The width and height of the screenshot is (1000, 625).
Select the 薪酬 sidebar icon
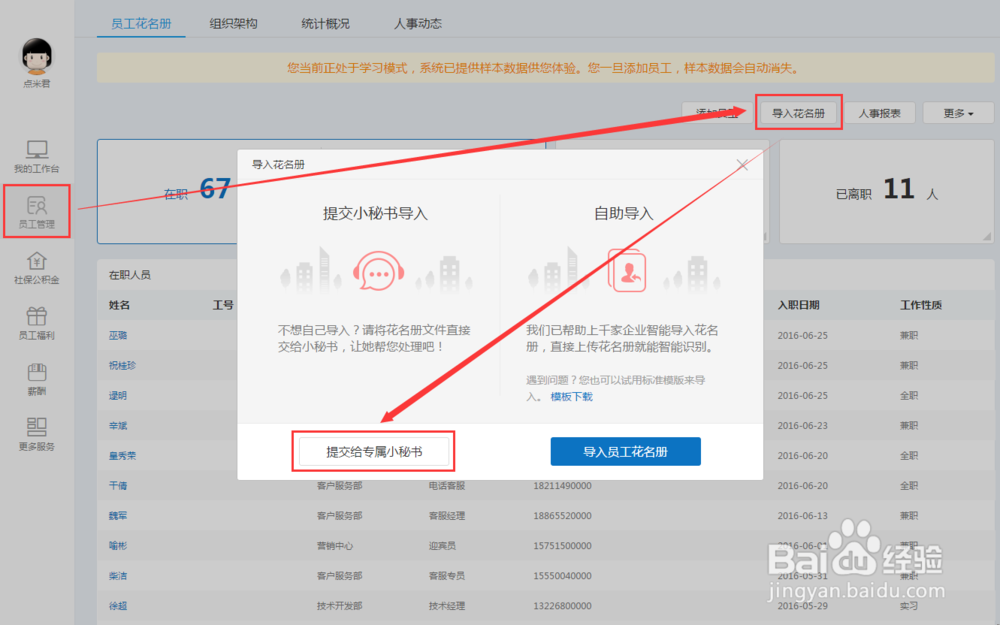pos(36,378)
